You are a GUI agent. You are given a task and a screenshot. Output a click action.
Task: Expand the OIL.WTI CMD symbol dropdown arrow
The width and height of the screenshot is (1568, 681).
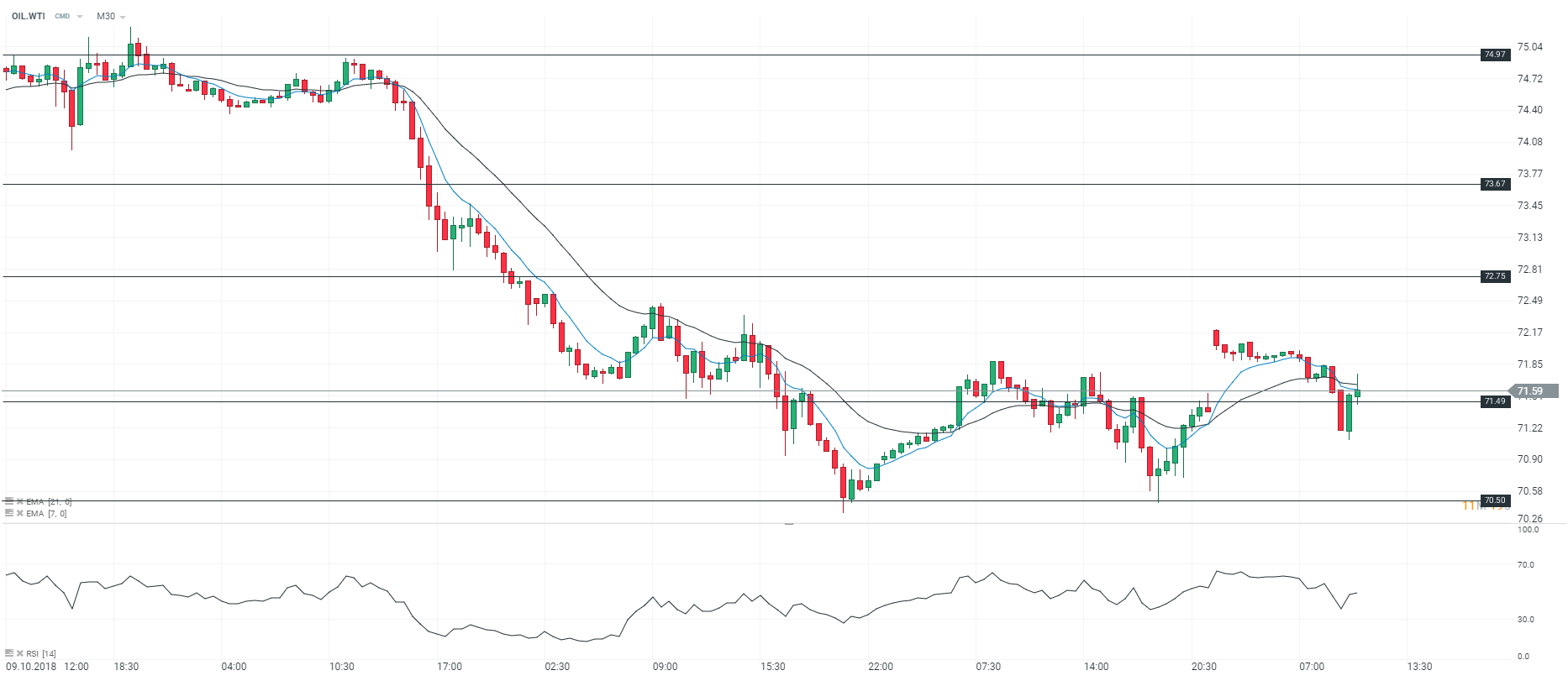click(x=80, y=17)
